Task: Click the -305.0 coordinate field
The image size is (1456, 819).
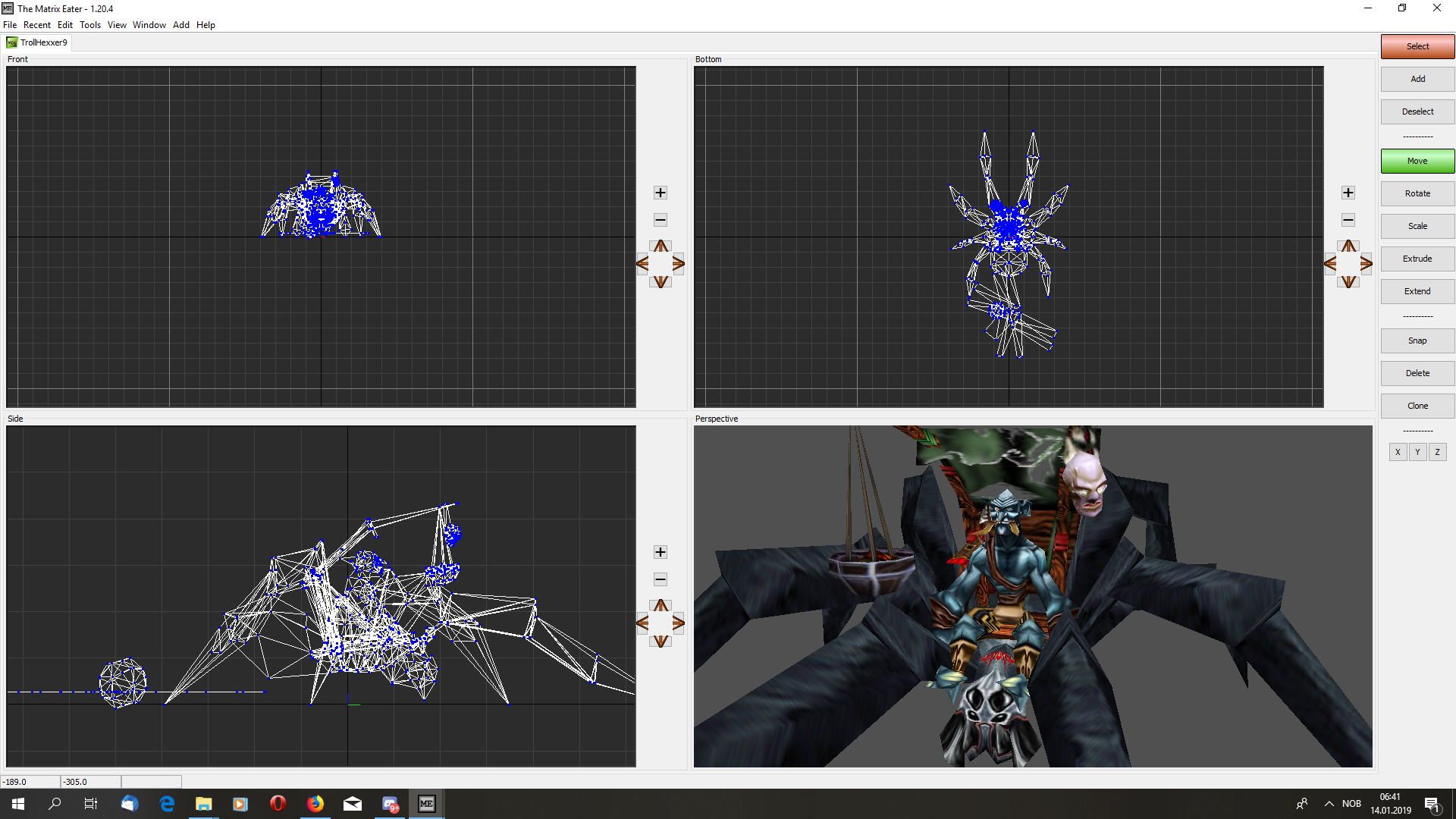Action: 91,782
